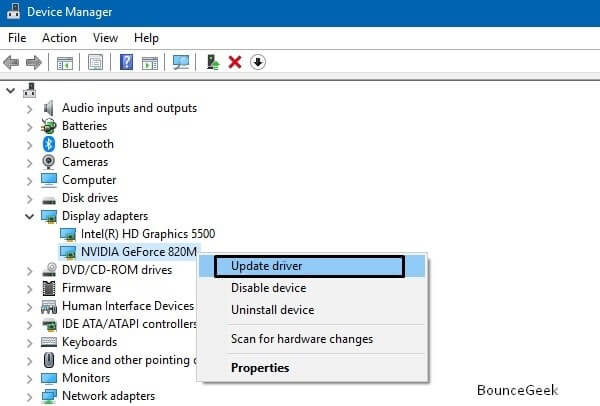Choose Uninstall device from context menu
This screenshot has width=600, height=406.
312,310
